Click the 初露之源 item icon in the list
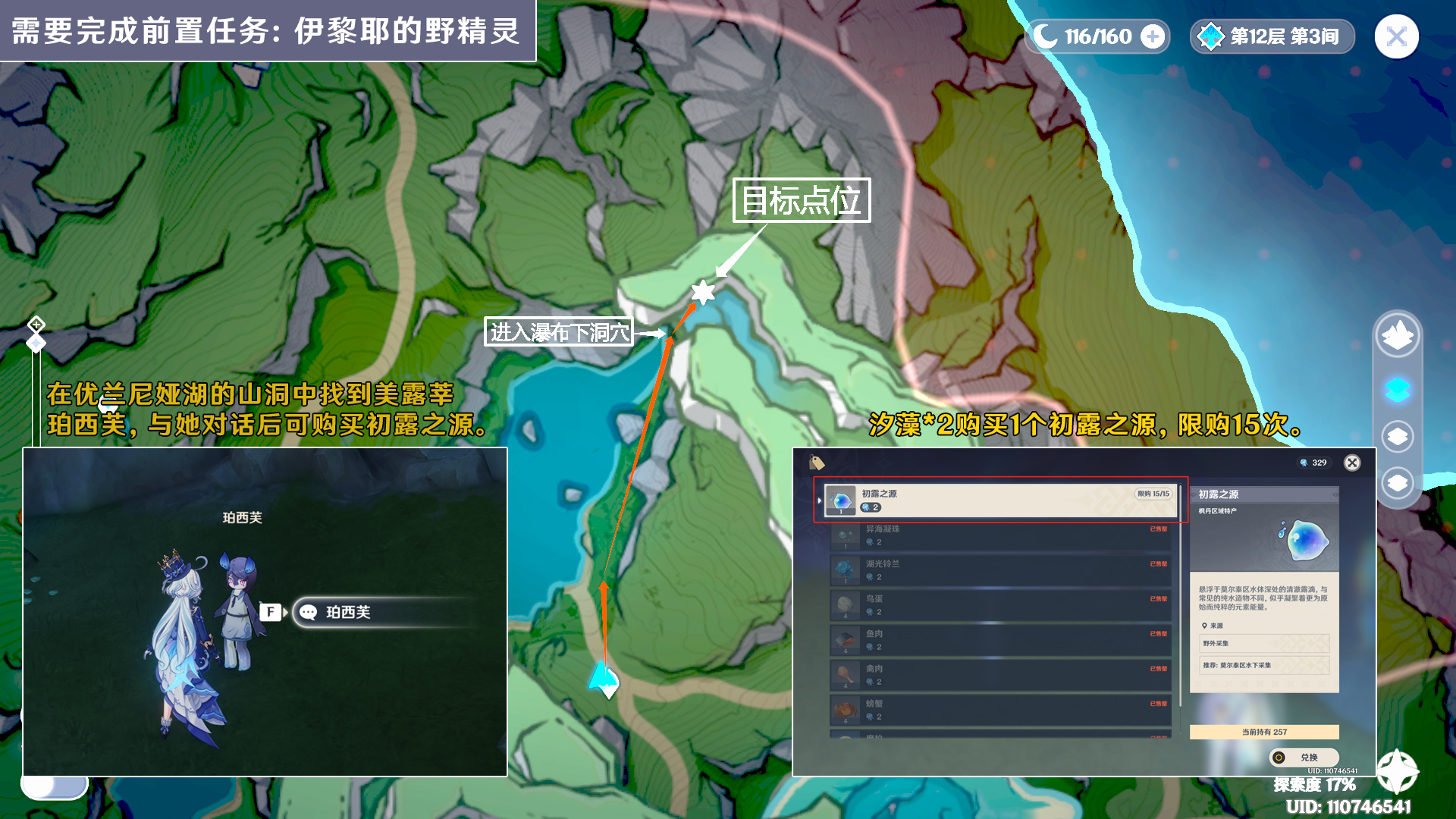Image resolution: width=1456 pixels, height=819 pixels. pos(841,500)
